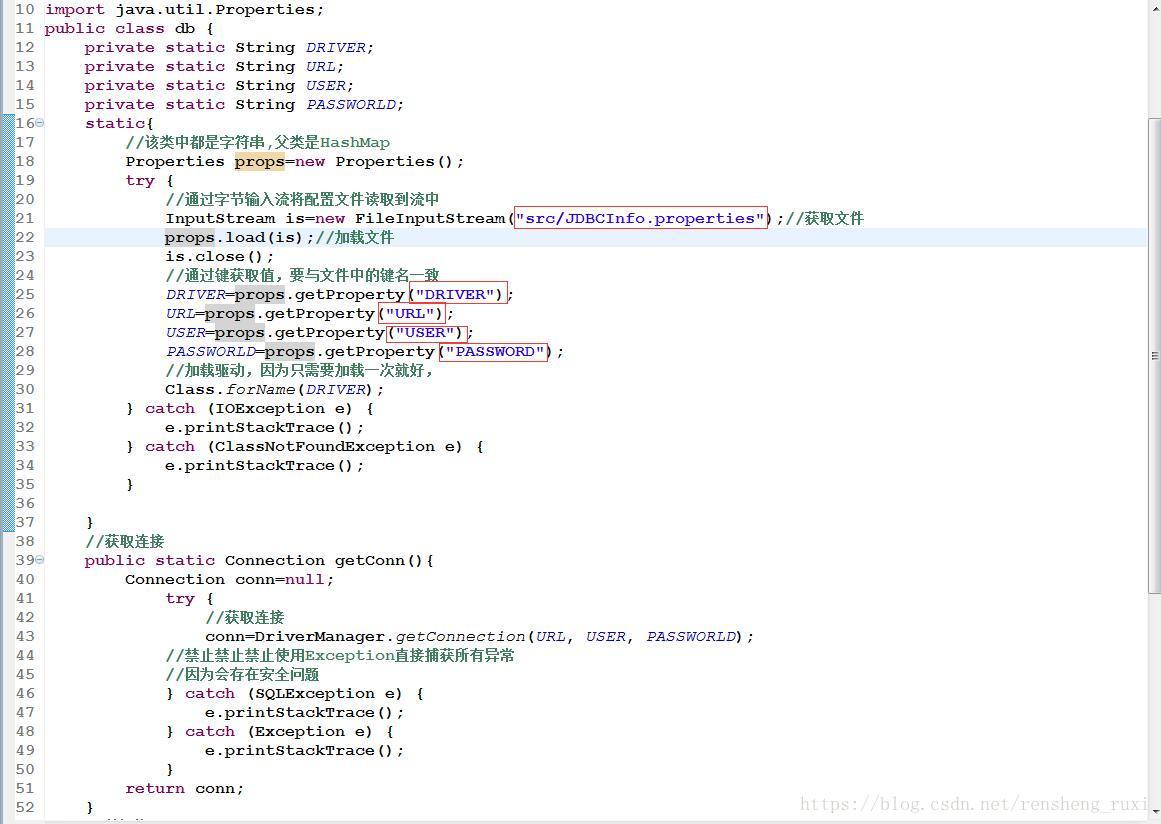
Task: Click the comment on line 44 about Exception
Action: point(340,656)
